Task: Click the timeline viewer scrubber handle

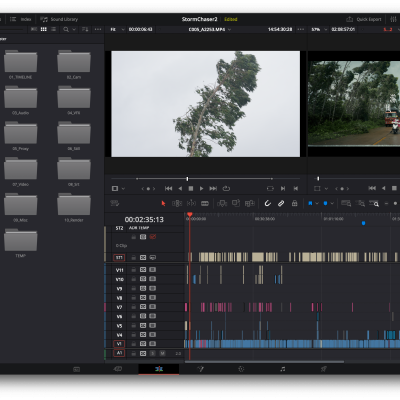Action: pos(318,179)
